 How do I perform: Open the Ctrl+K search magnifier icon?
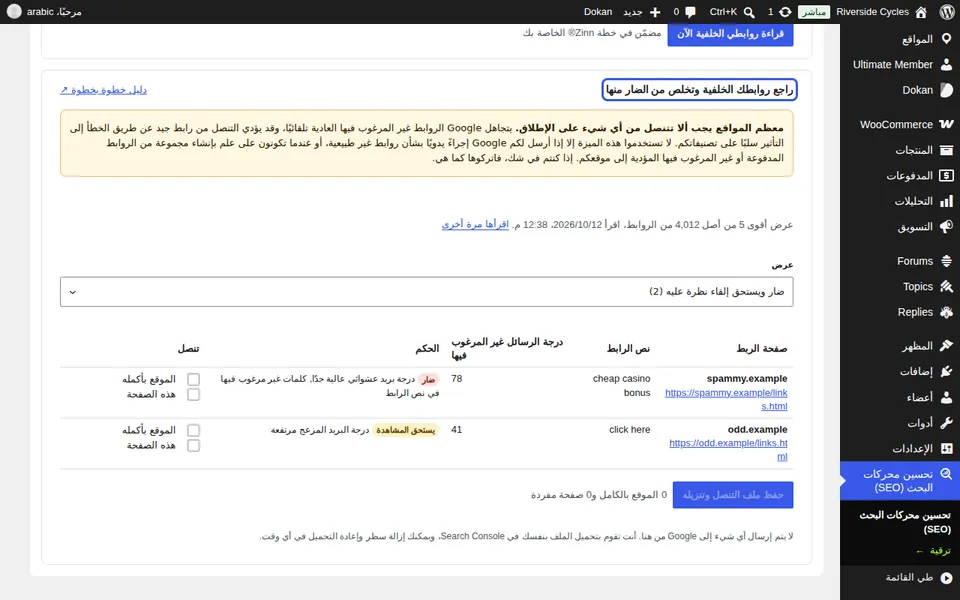click(x=749, y=12)
